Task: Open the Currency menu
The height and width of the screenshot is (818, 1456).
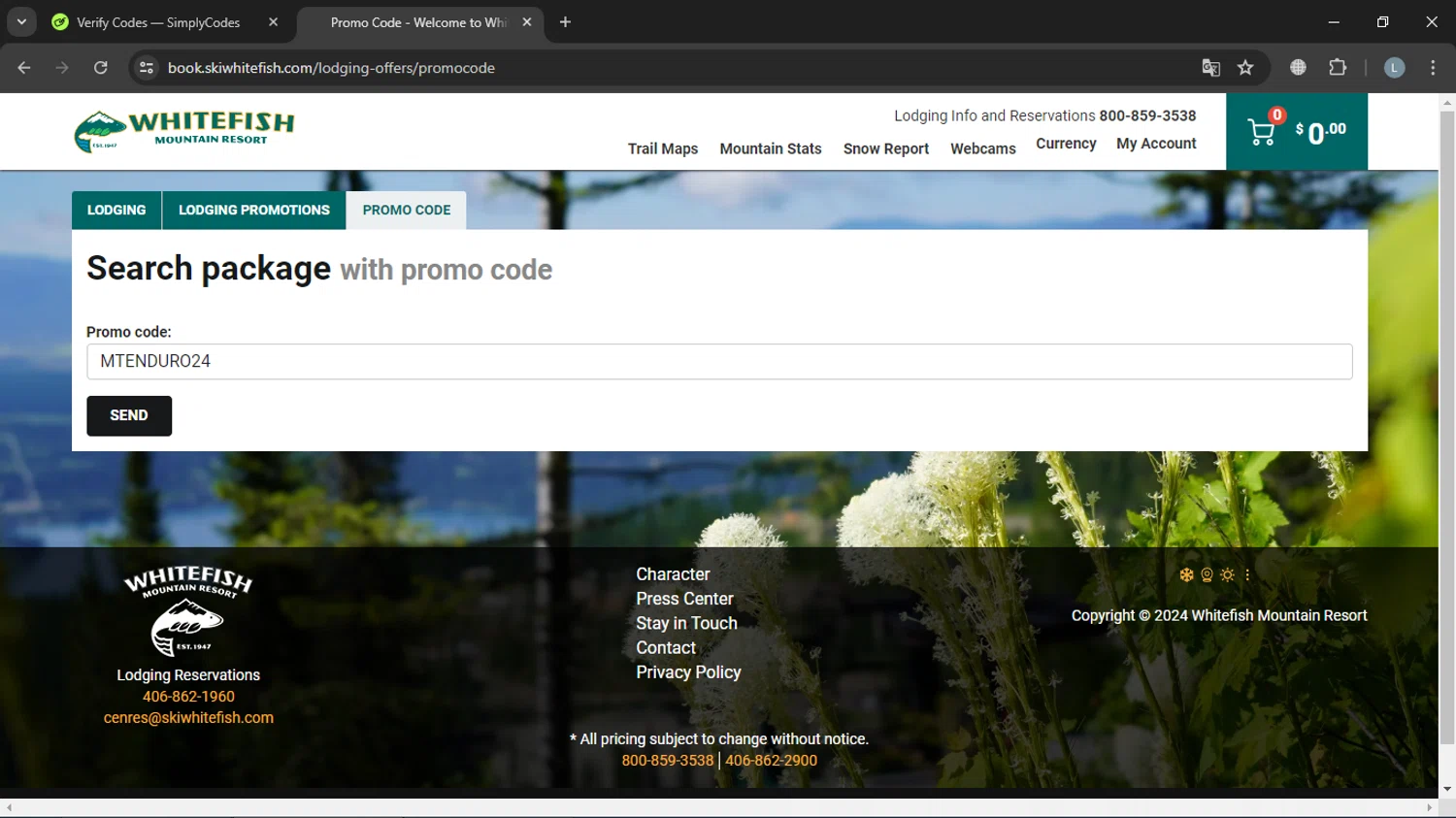Action: (x=1066, y=144)
